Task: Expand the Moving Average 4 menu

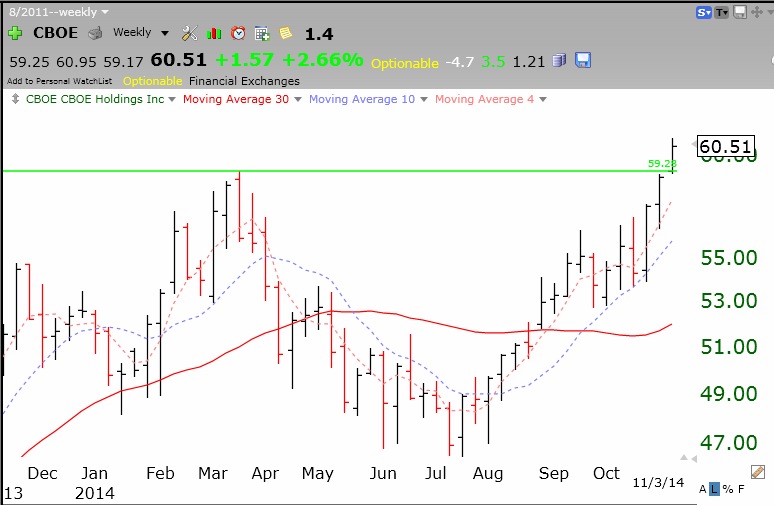Action: (x=543, y=99)
